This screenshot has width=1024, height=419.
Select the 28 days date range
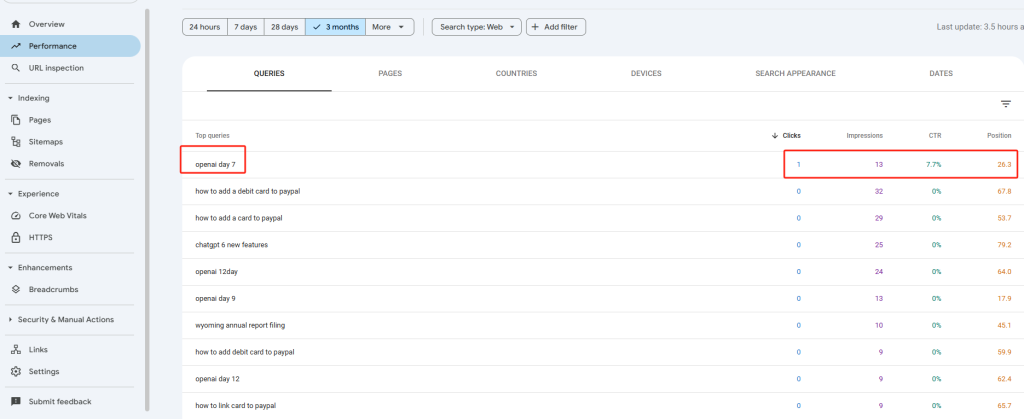(286, 27)
